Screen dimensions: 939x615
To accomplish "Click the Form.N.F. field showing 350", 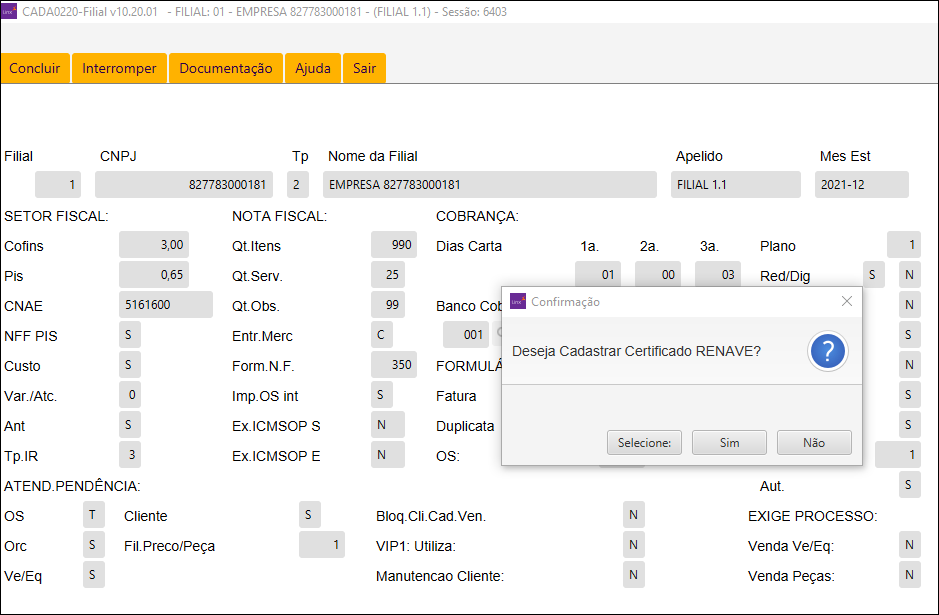I will [393, 364].
